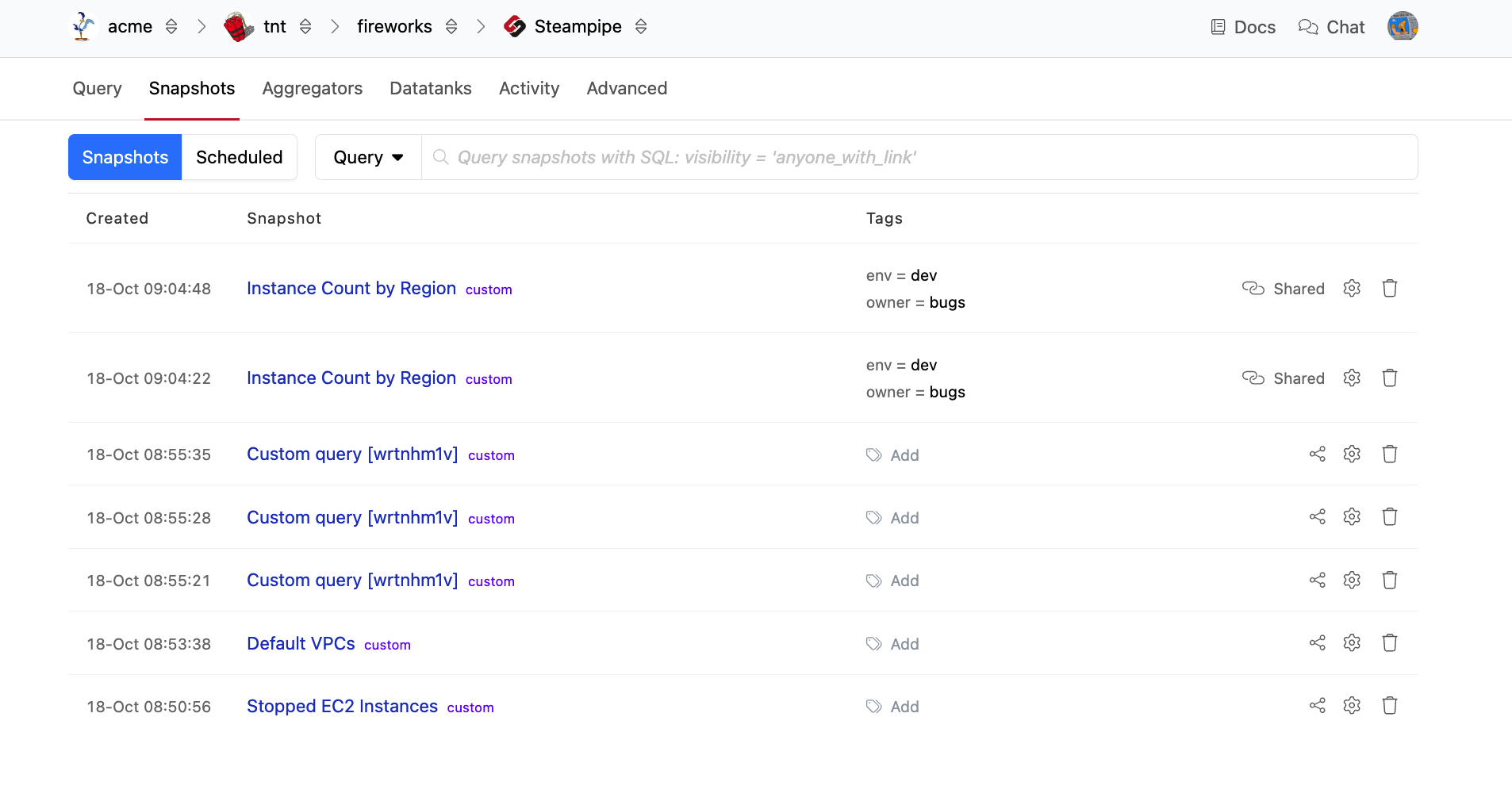Open gear settings for 09:04:22 snapshot

click(1352, 378)
